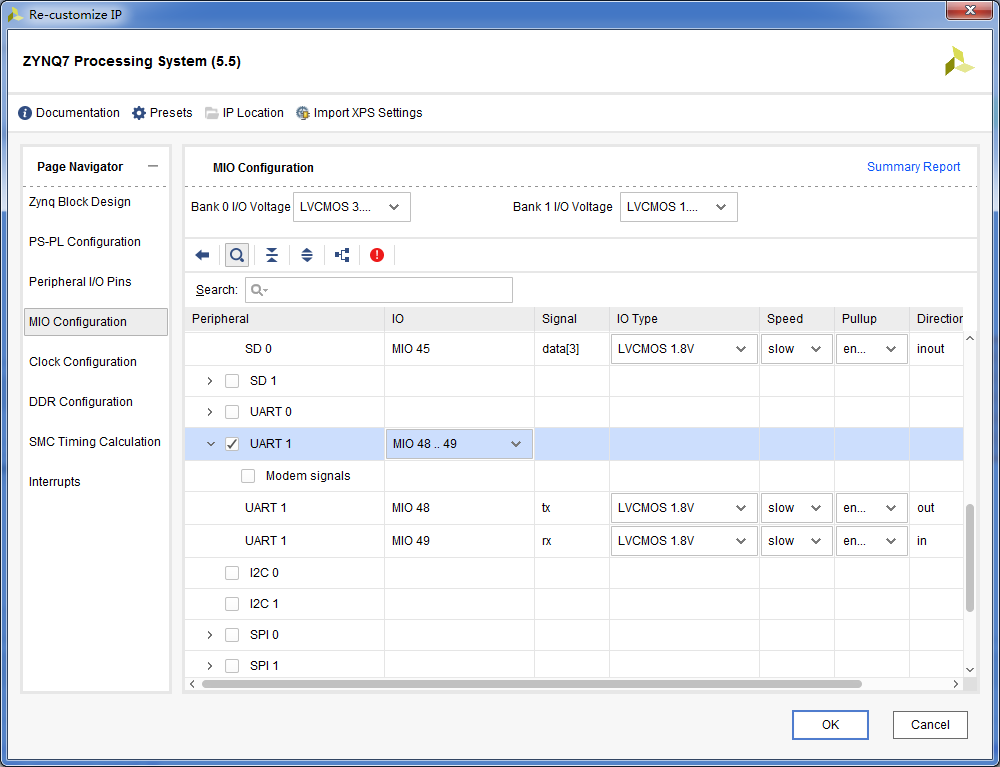Enable the UART 0 checkbox
Viewport: 1000px width, 767px height.
232,412
